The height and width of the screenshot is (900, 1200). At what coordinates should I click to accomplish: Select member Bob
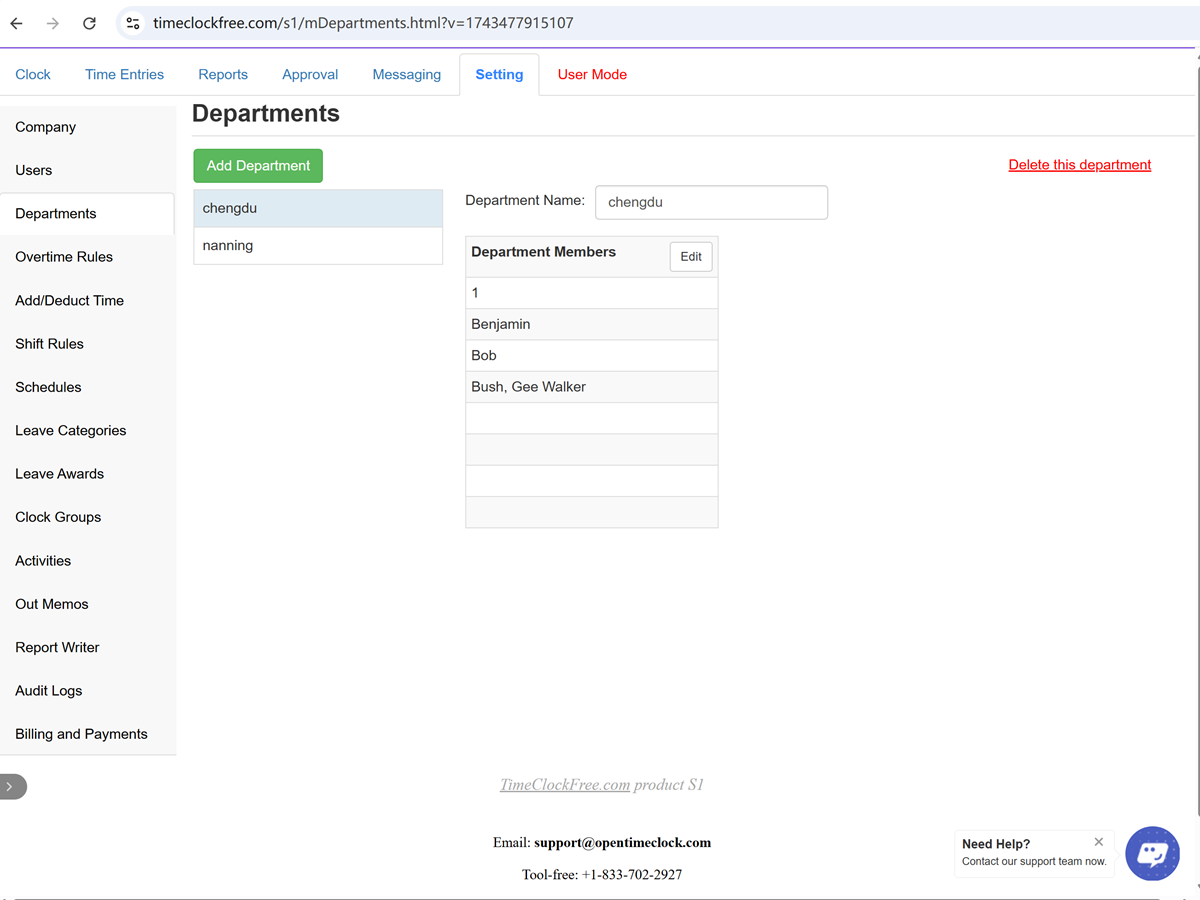pyautogui.click(x=591, y=355)
